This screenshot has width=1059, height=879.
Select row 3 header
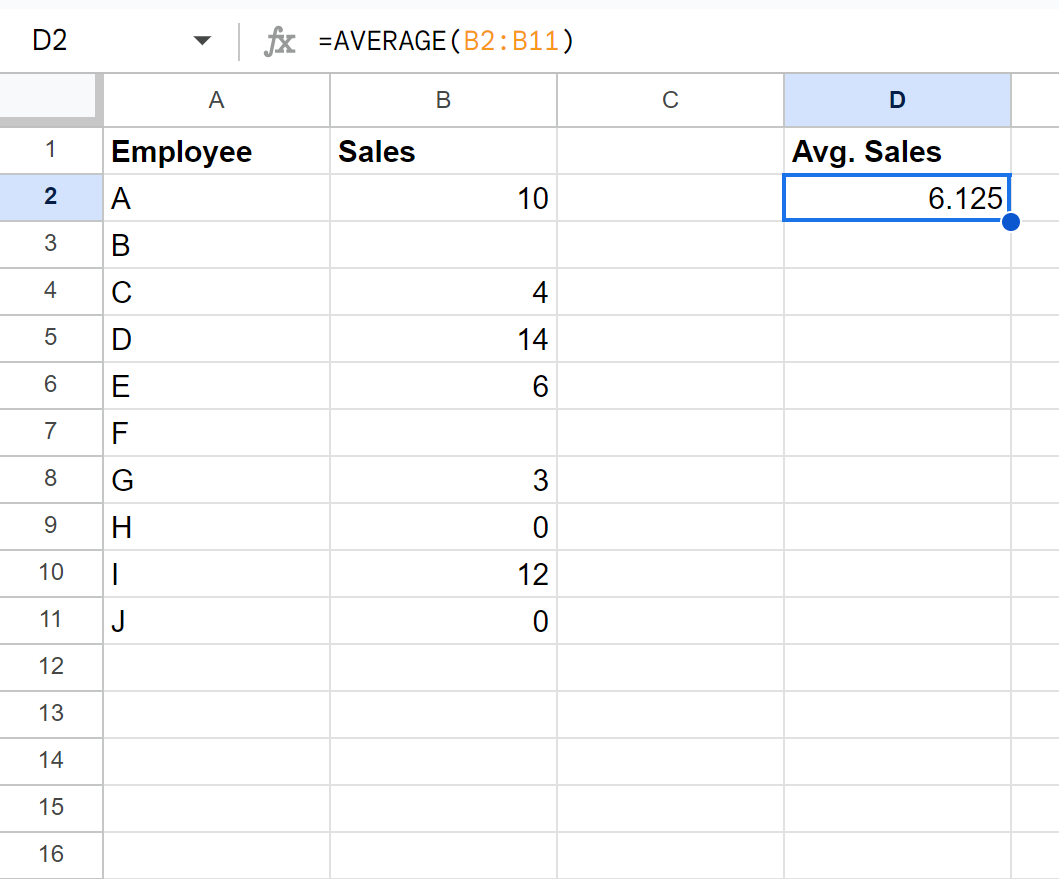(51, 244)
